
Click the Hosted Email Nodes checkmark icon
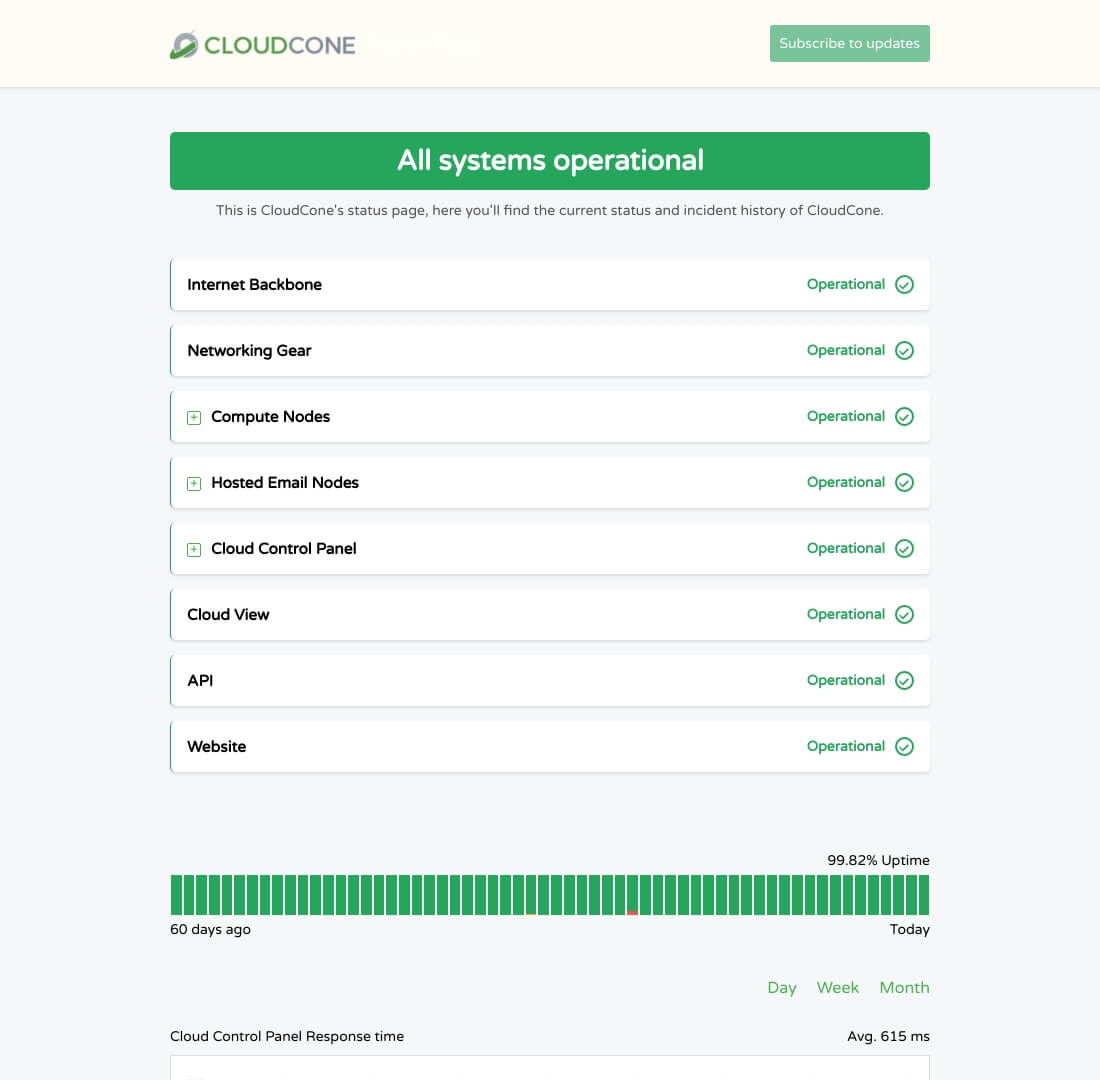904,482
